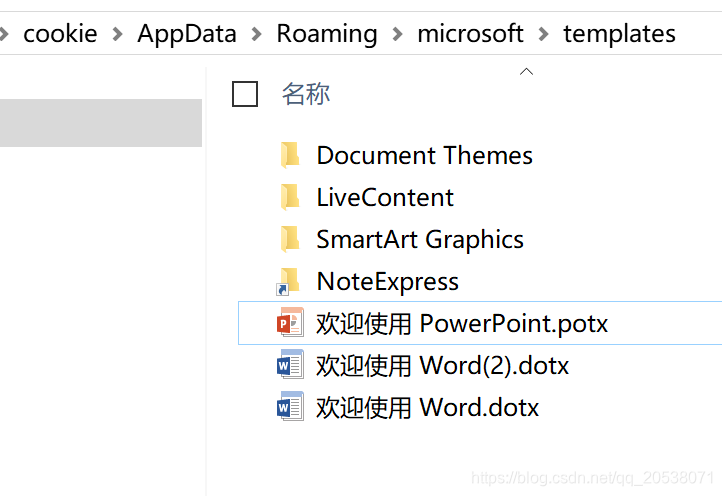
Task: Select the 欢迎使用 Word.dotx file name
Action: (x=427, y=408)
